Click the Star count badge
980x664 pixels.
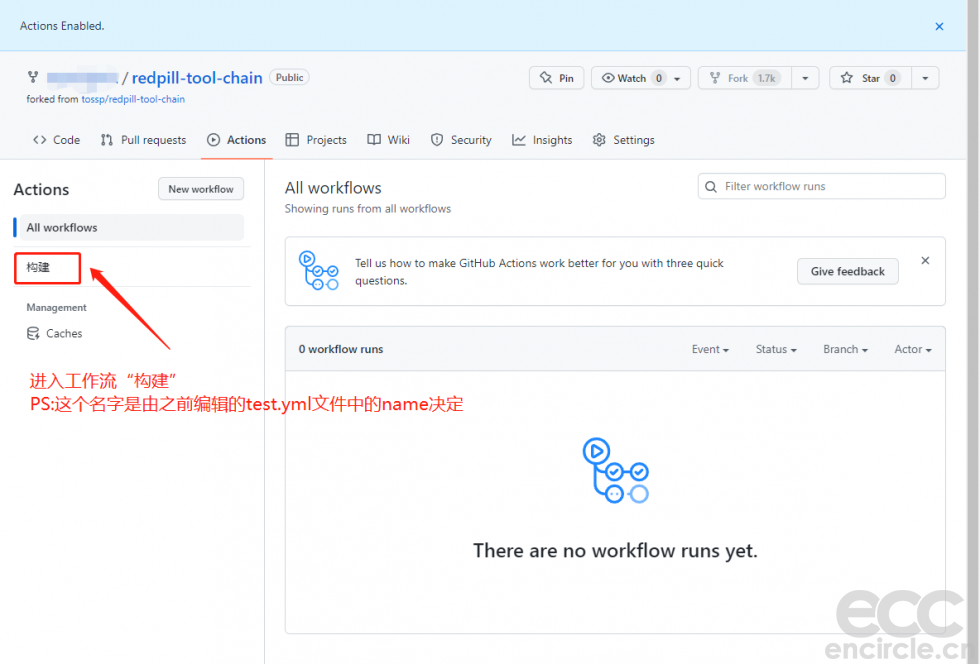[892, 78]
